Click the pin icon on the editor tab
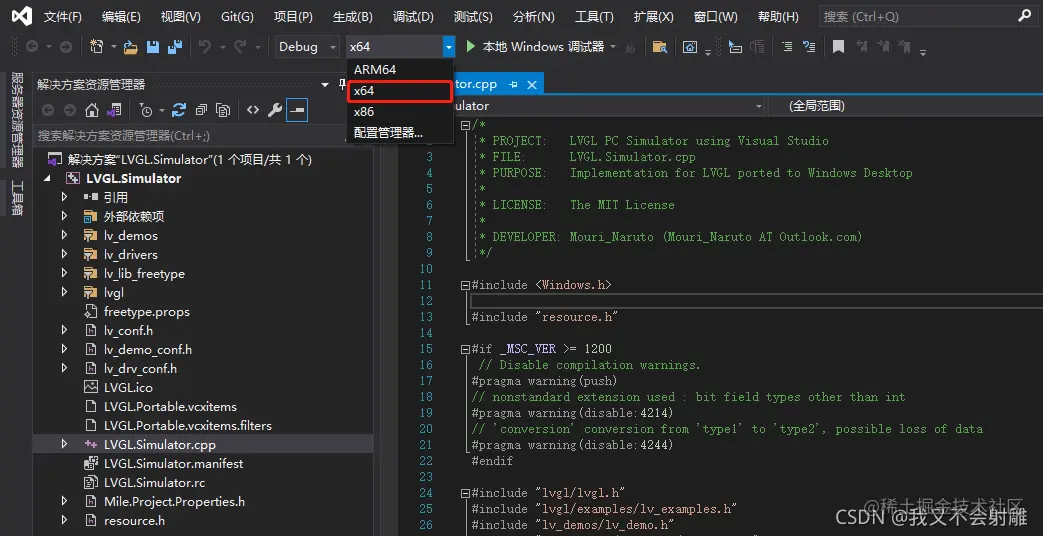Screen dimensions: 1043x536 [x=513, y=84]
